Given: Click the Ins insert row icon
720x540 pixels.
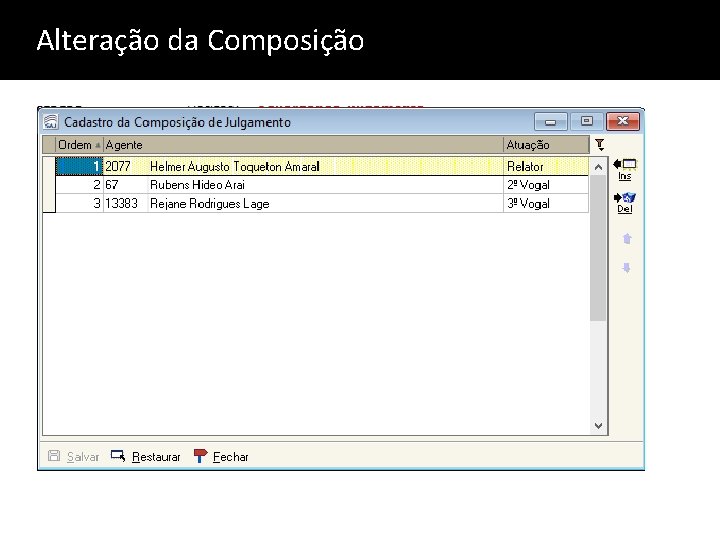Looking at the screenshot, I should (624, 169).
